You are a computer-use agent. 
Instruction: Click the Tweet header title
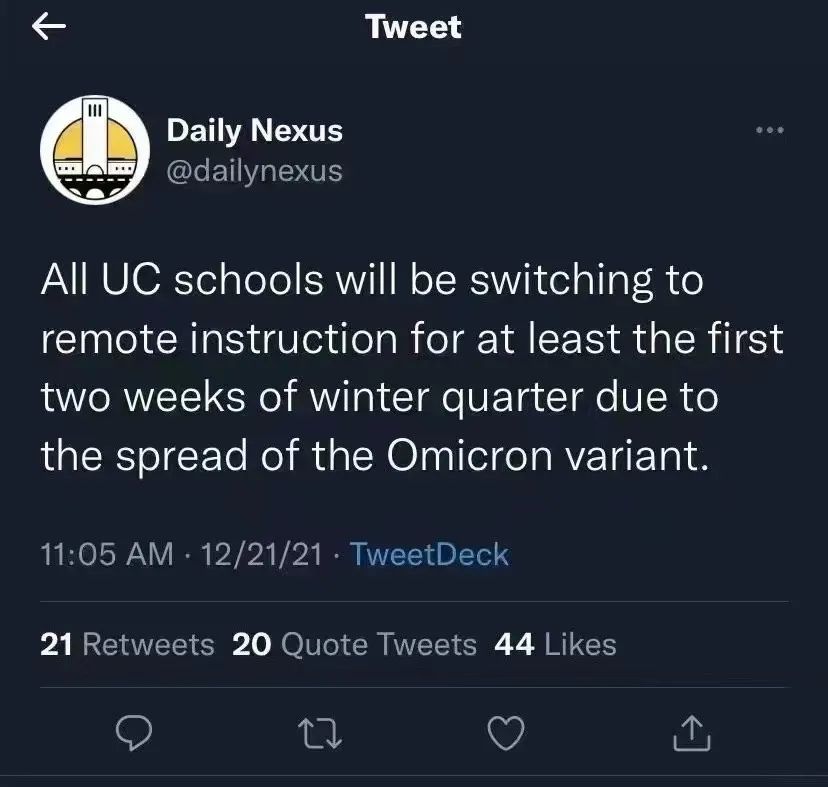pos(414,27)
